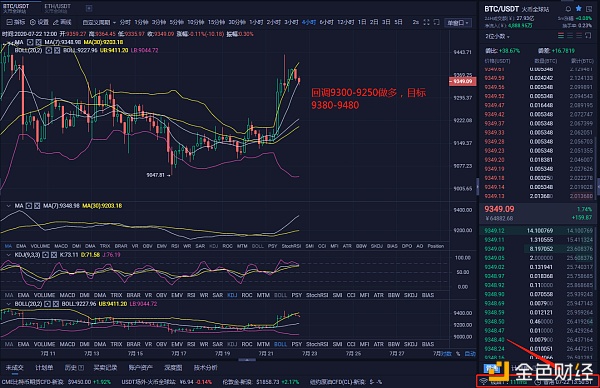The height and width of the screenshot is (388, 600).
Task: Open the 买卖记录 trade records tab
Action: click(105, 368)
